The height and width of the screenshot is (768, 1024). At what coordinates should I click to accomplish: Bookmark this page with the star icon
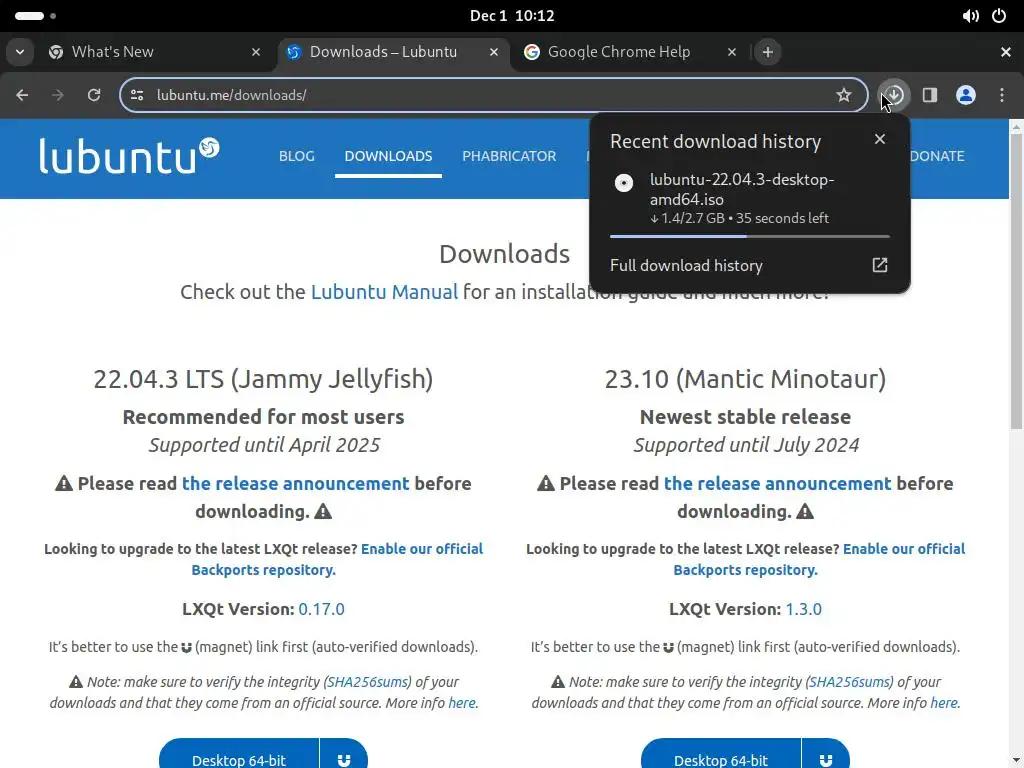coord(844,95)
